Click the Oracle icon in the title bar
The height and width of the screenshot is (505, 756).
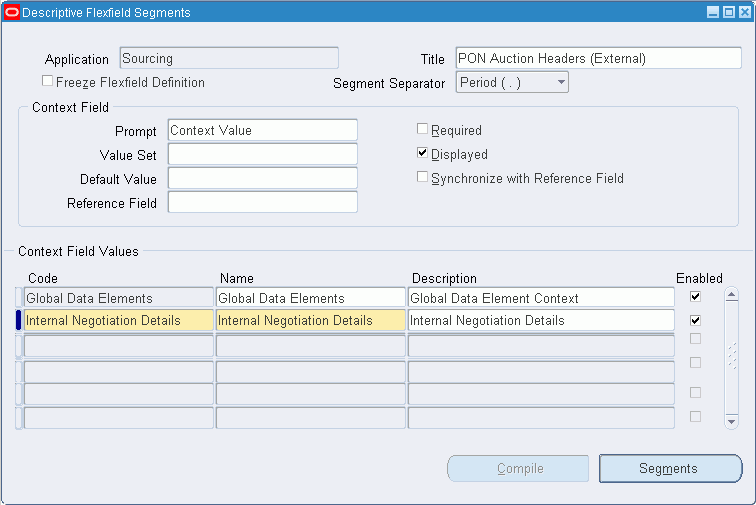[x=12, y=13]
